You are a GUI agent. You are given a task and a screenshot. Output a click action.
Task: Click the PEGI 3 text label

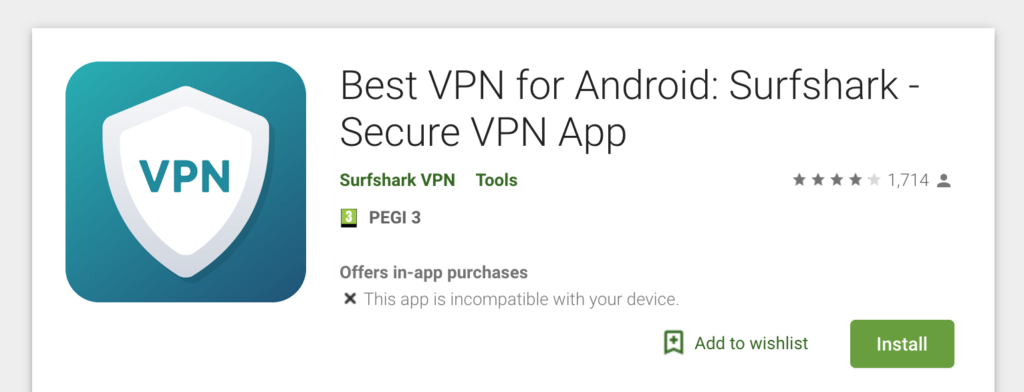[x=394, y=218]
